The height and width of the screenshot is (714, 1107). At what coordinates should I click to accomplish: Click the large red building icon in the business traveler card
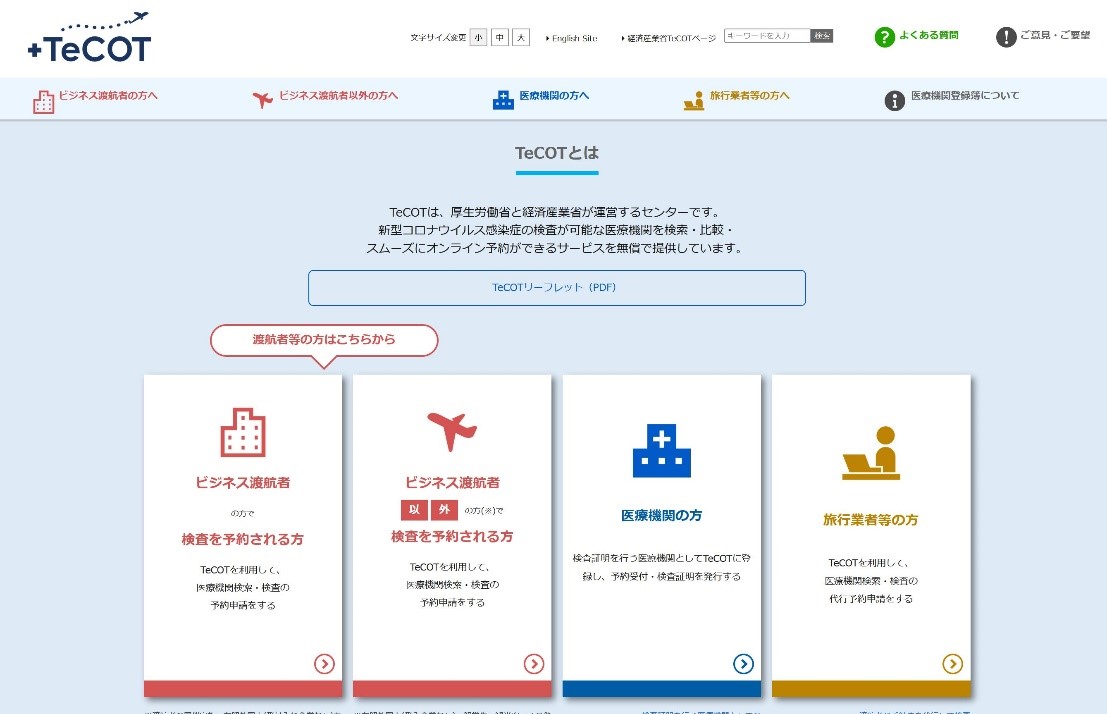[243, 432]
